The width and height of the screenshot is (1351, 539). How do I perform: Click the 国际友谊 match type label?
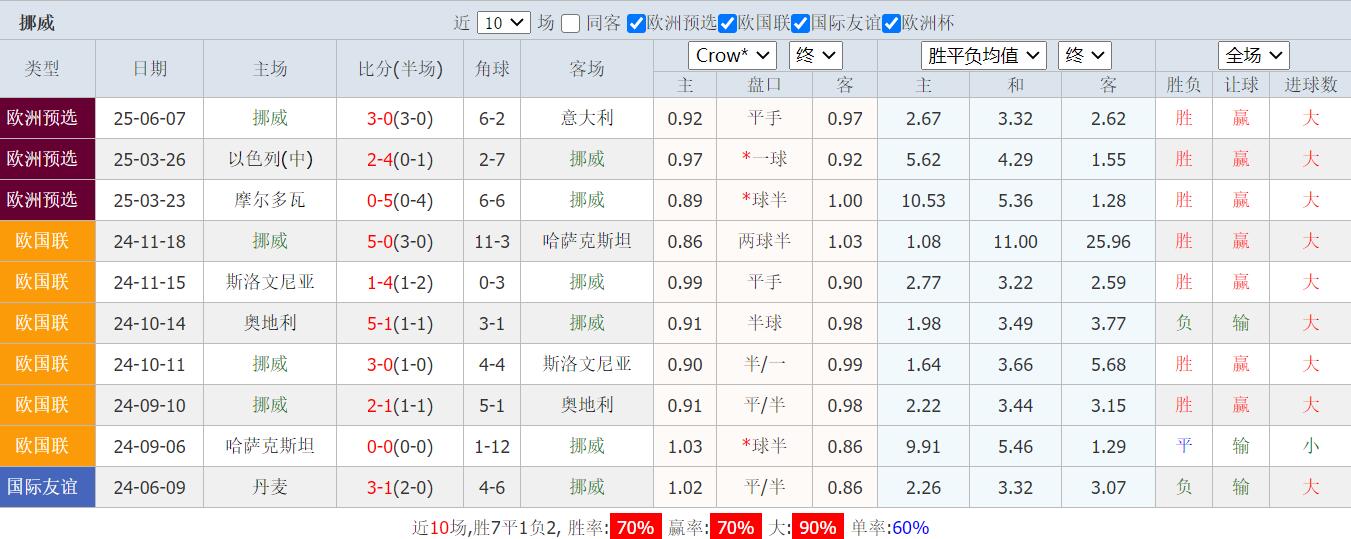[42, 487]
